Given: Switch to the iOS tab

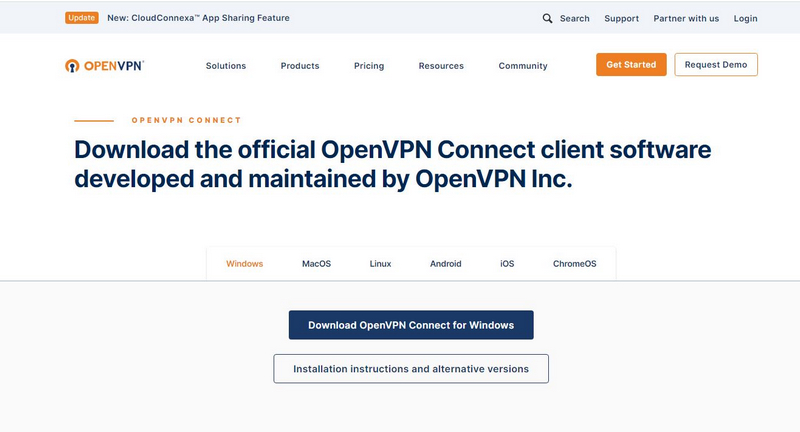Looking at the screenshot, I should tap(507, 264).
